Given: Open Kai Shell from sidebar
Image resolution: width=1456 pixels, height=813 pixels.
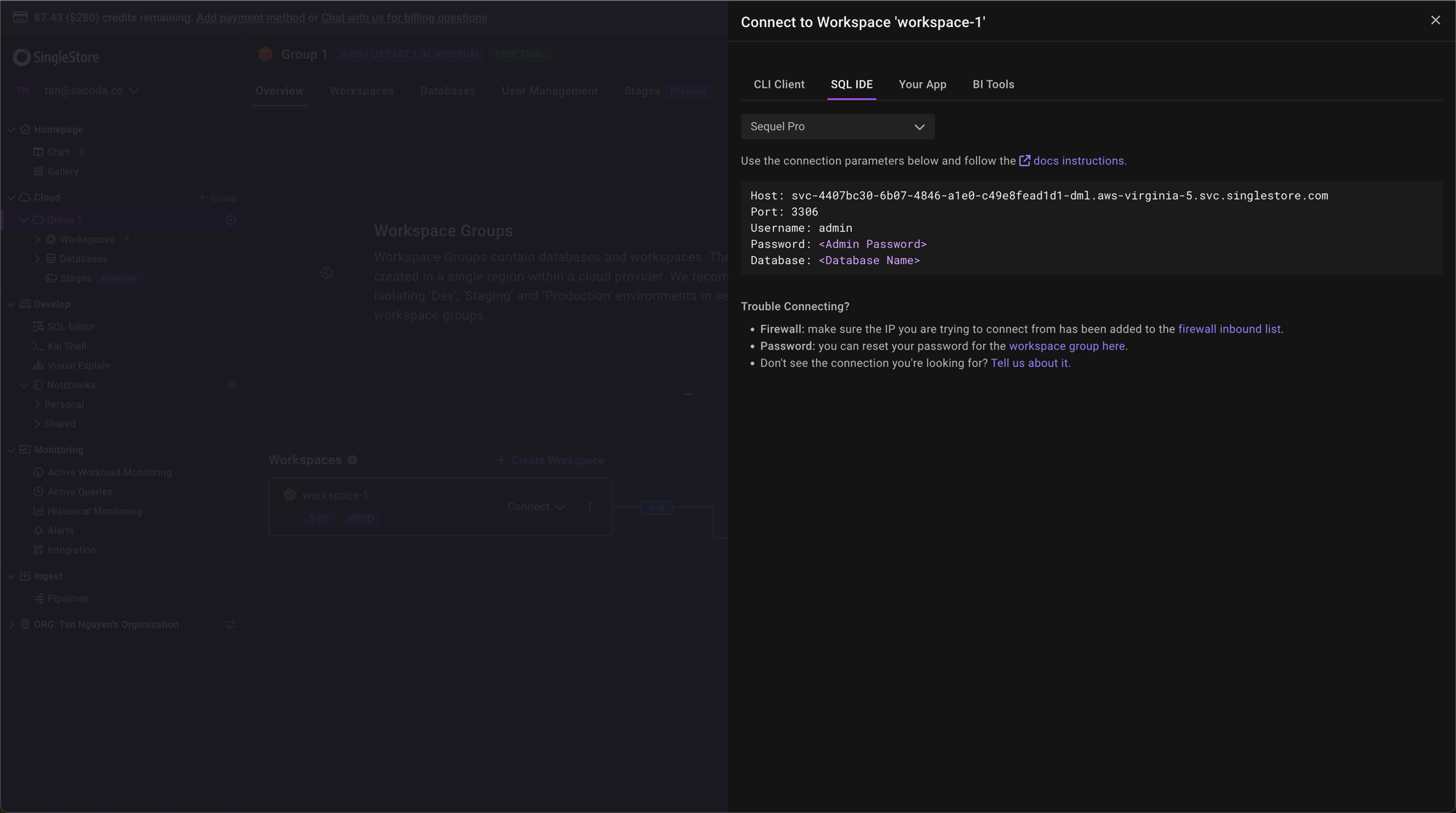Looking at the screenshot, I should point(66,346).
